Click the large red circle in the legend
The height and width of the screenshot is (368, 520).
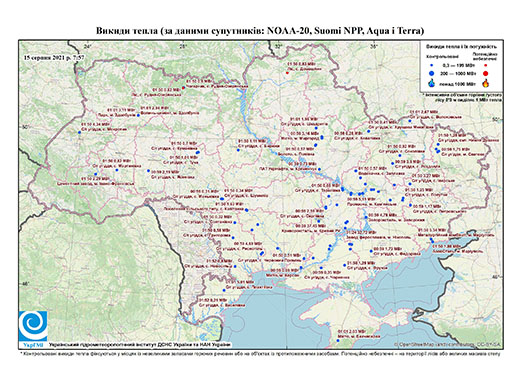pyautogui.click(x=486, y=73)
